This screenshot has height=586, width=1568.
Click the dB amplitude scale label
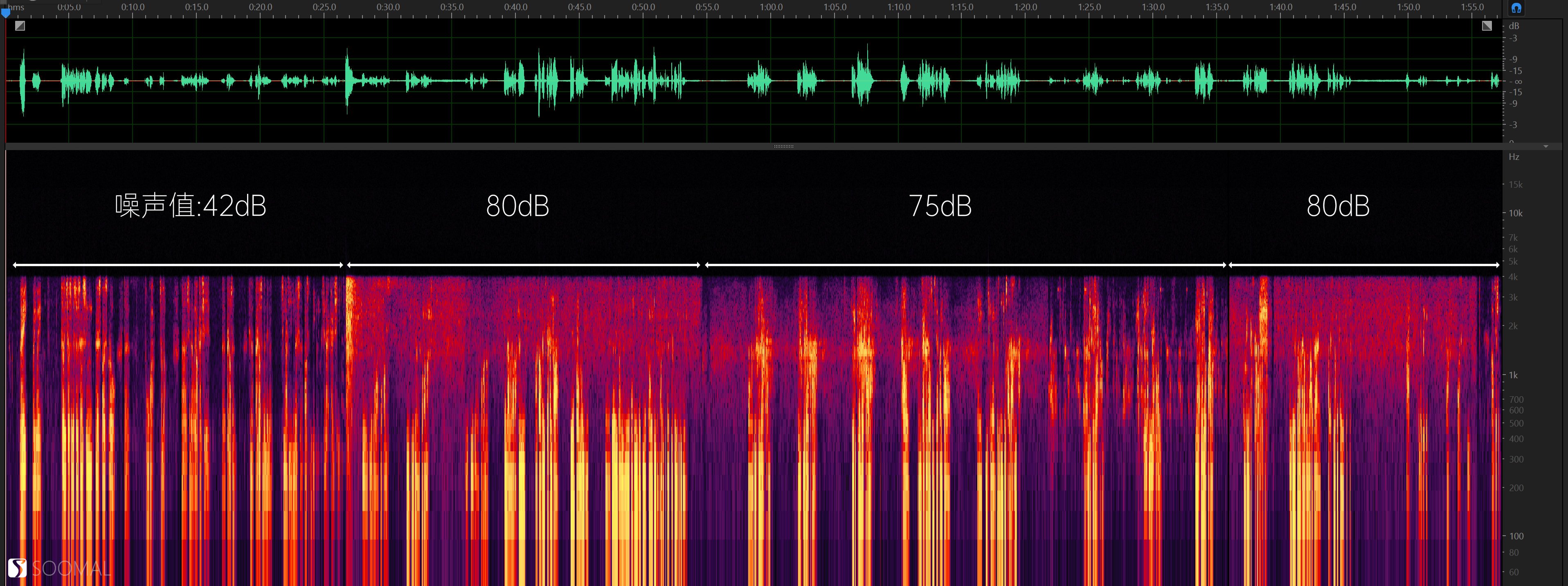click(x=1514, y=26)
